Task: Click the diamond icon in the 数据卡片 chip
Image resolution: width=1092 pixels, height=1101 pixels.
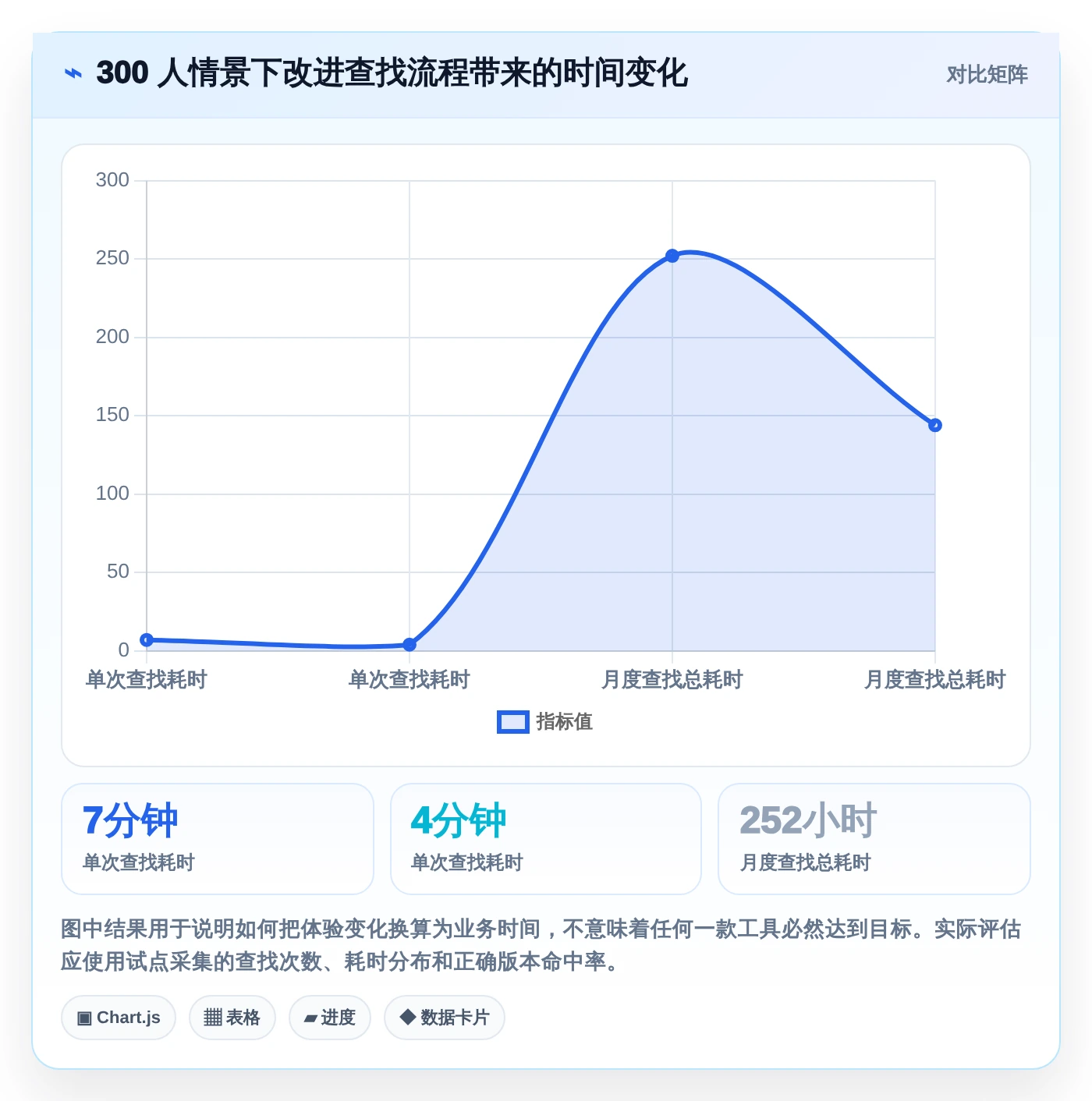Action: pos(407,1017)
